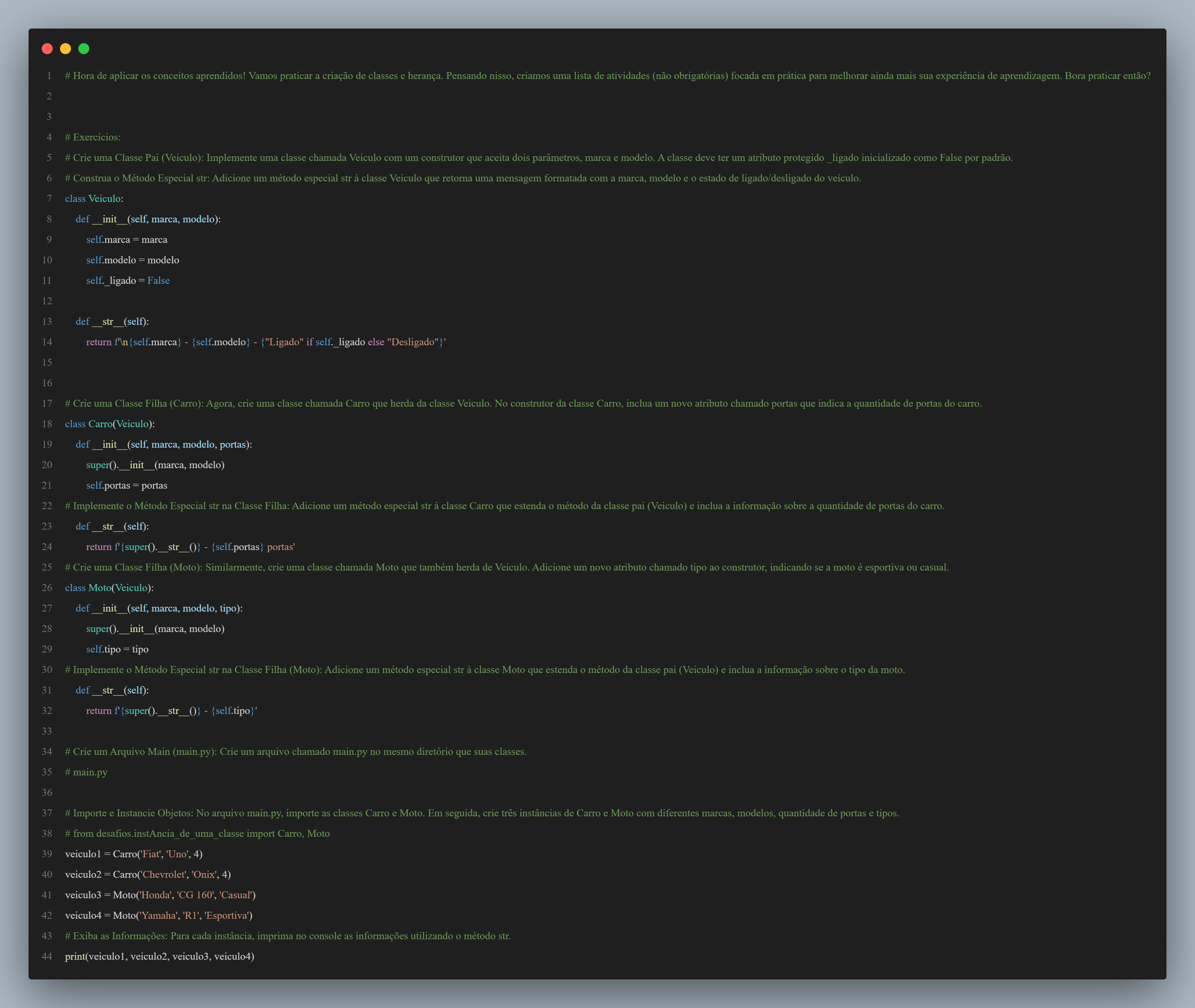This screenshot has height=1008, width=1195.
Task: Click 'def __str__(self):' on line 23
Action: tap(112, 526)
